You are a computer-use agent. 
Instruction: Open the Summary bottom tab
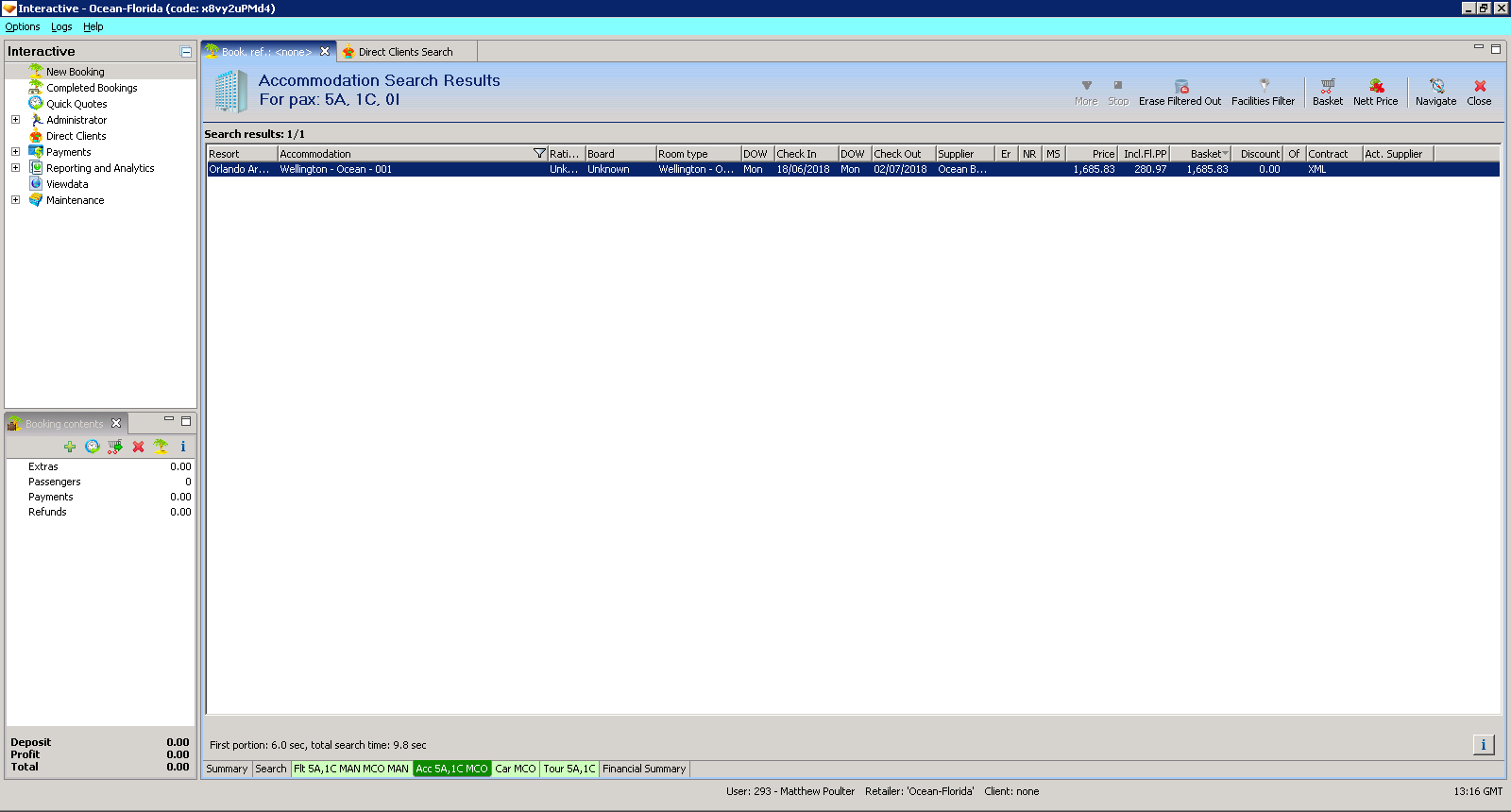(x=227, y=769)
